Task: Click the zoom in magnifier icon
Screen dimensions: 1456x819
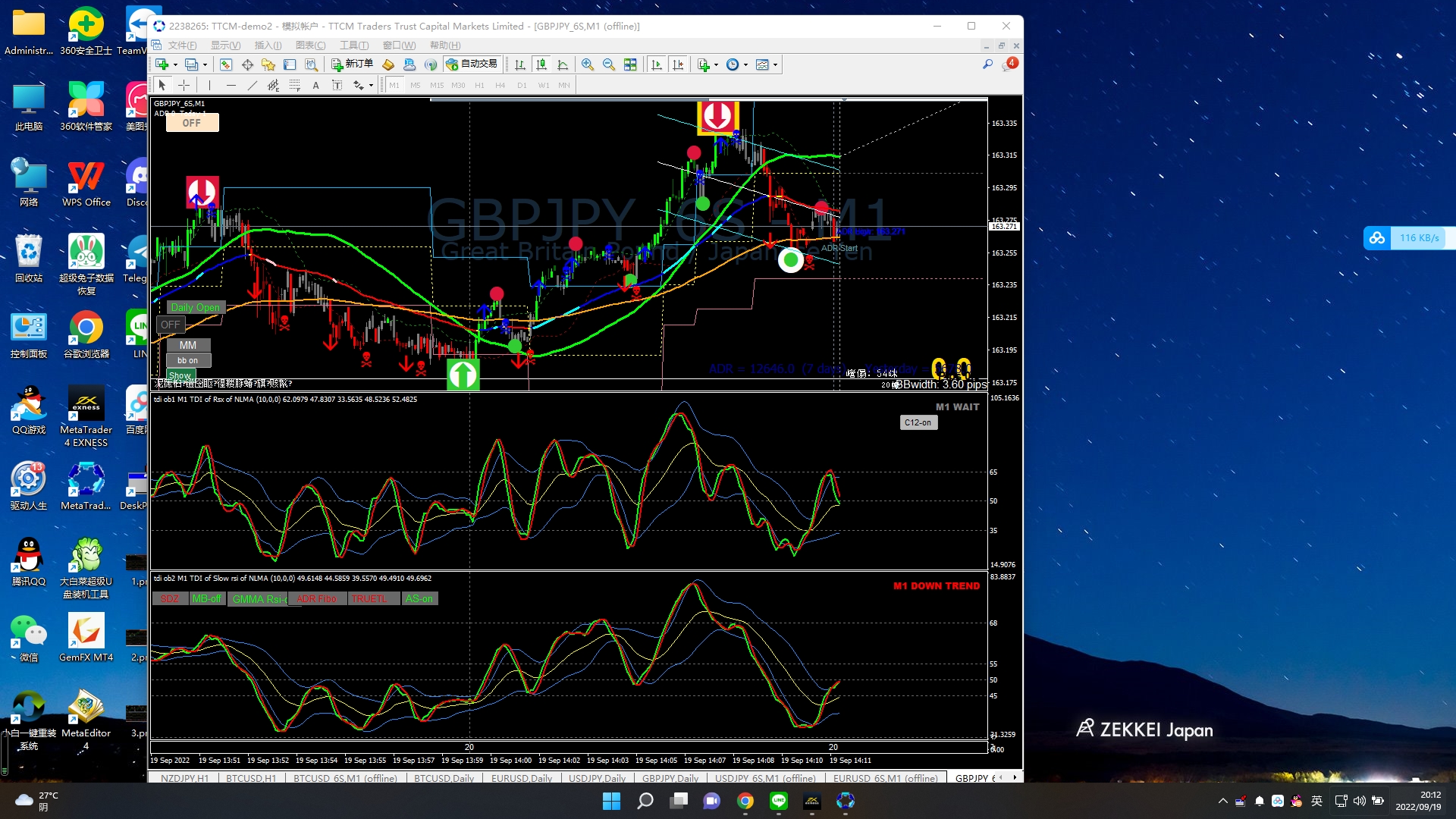Action: pos(587,64)
